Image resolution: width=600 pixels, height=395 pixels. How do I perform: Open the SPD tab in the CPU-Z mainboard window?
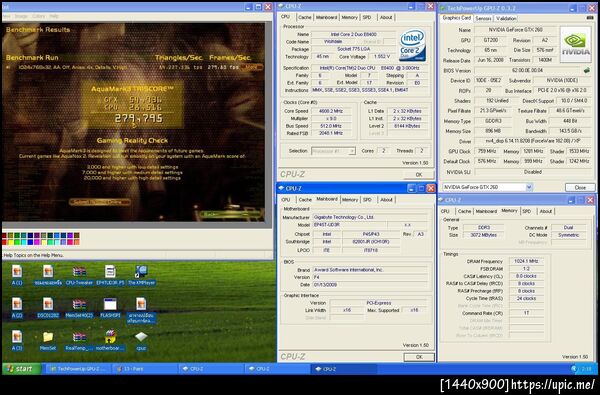point(367,199)
